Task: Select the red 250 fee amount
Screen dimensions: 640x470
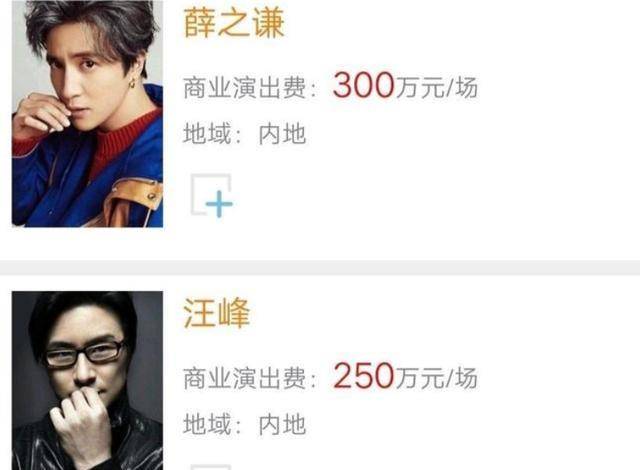Action: pos(363,376)
